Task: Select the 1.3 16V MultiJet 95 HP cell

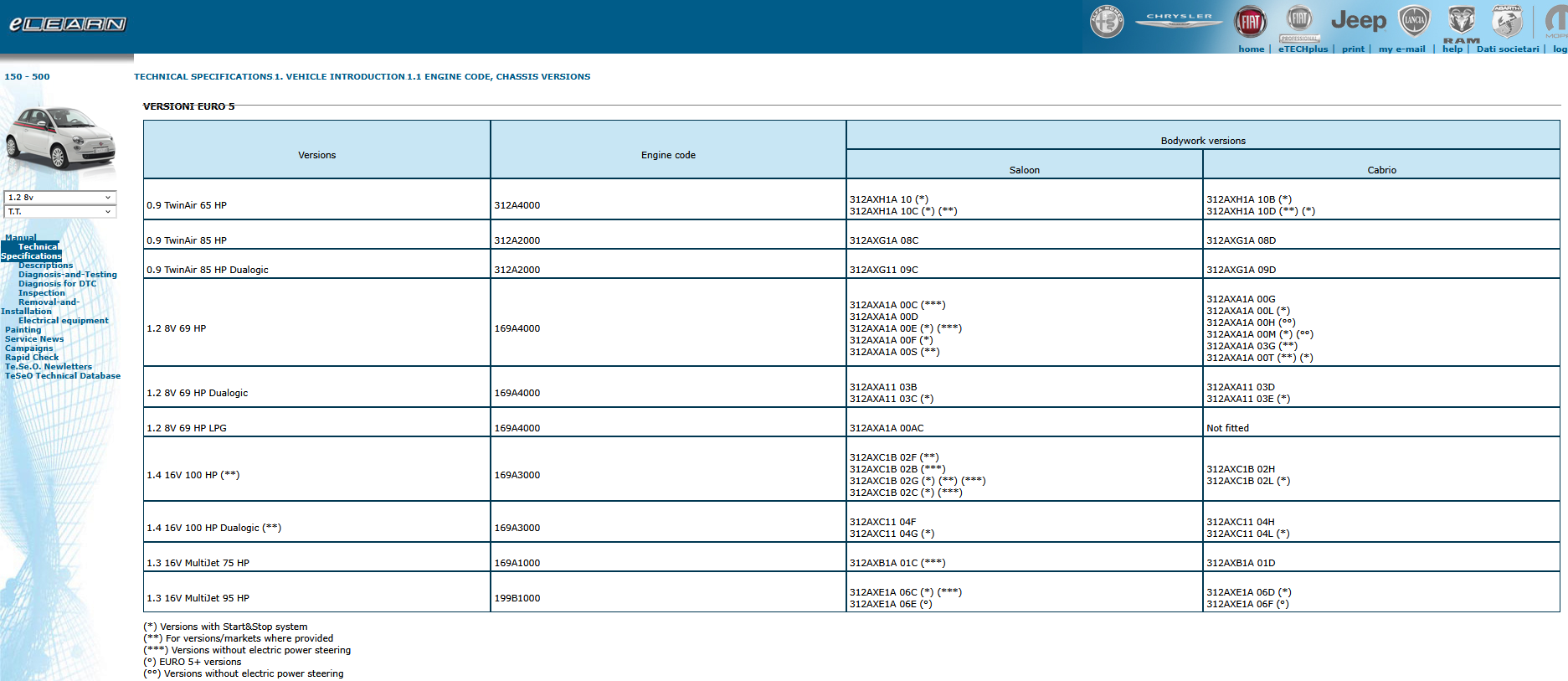Action: coord(317,592)
